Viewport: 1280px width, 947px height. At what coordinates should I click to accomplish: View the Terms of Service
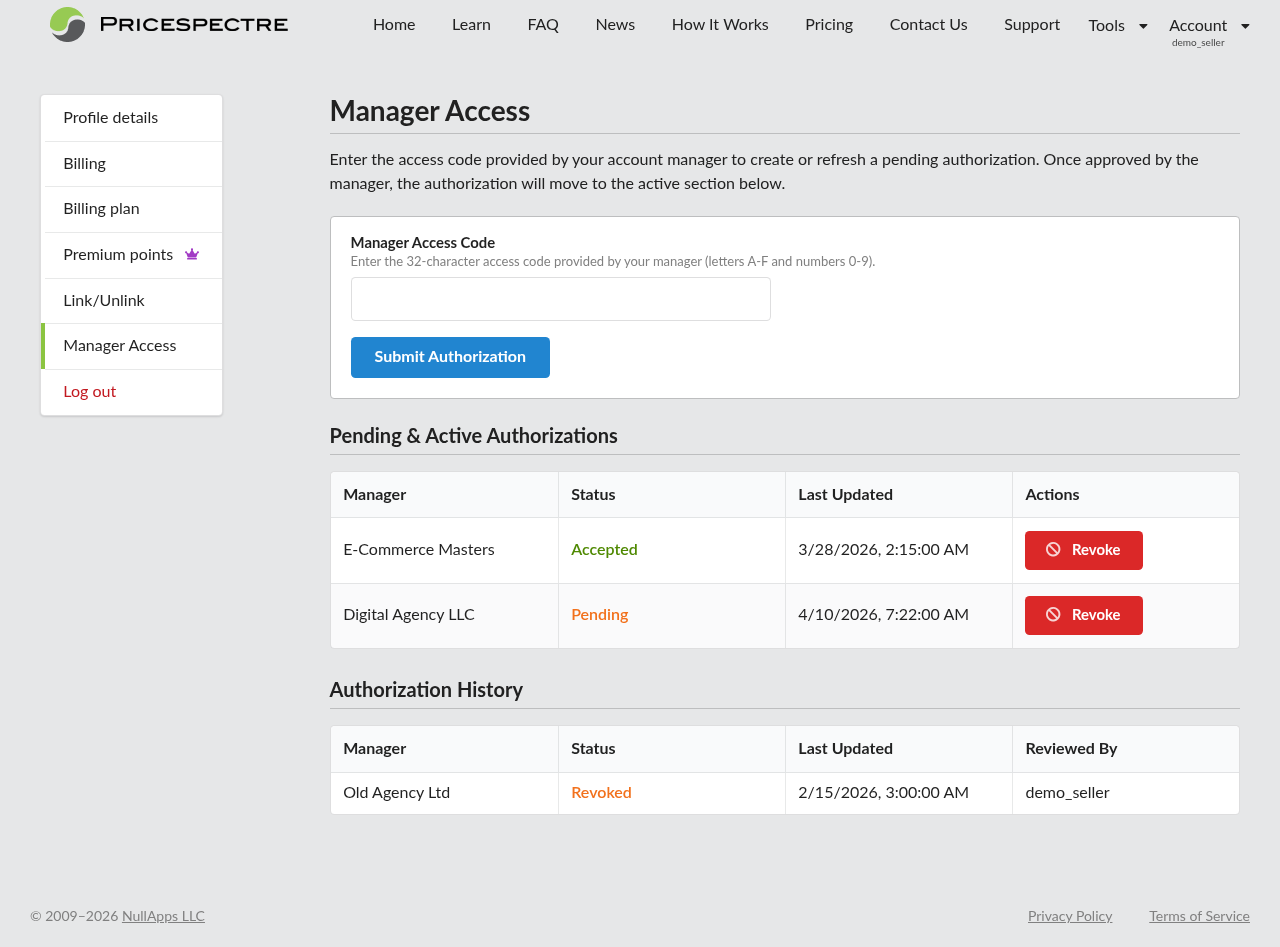(1199, 916)
